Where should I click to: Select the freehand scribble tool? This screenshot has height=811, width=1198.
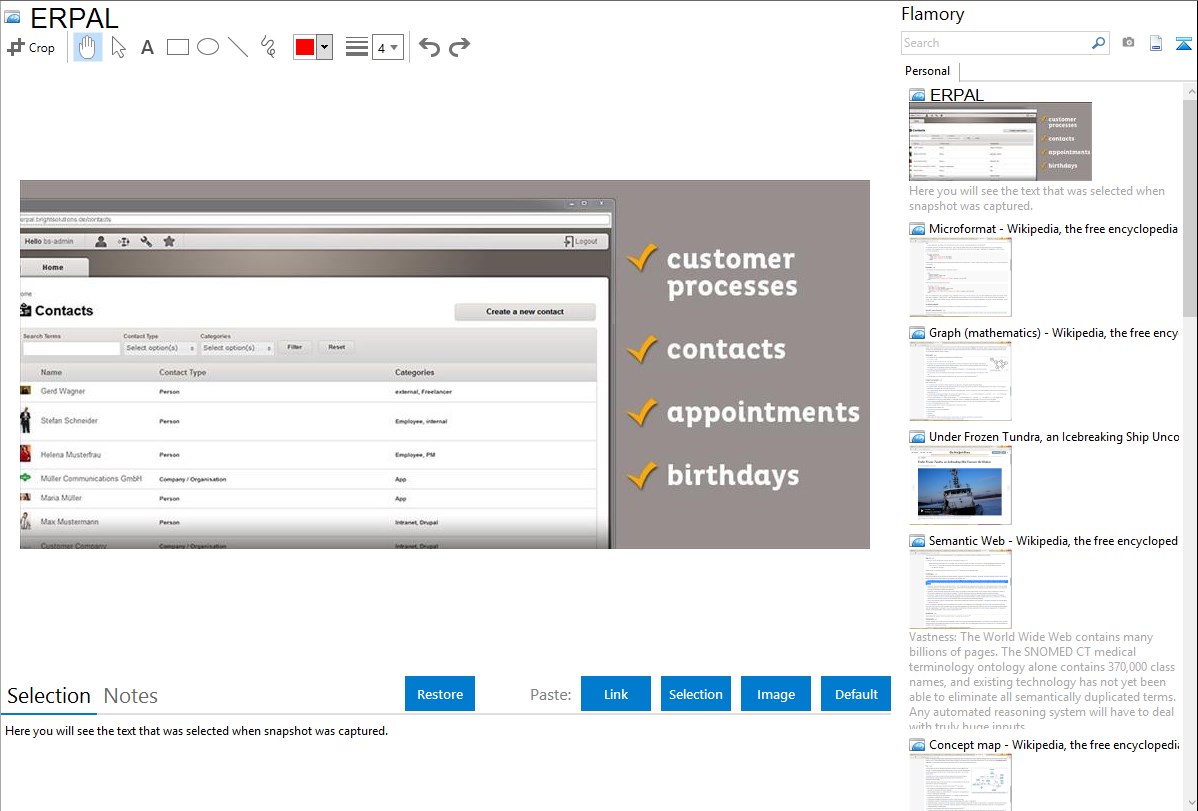(x=268, y=47)
